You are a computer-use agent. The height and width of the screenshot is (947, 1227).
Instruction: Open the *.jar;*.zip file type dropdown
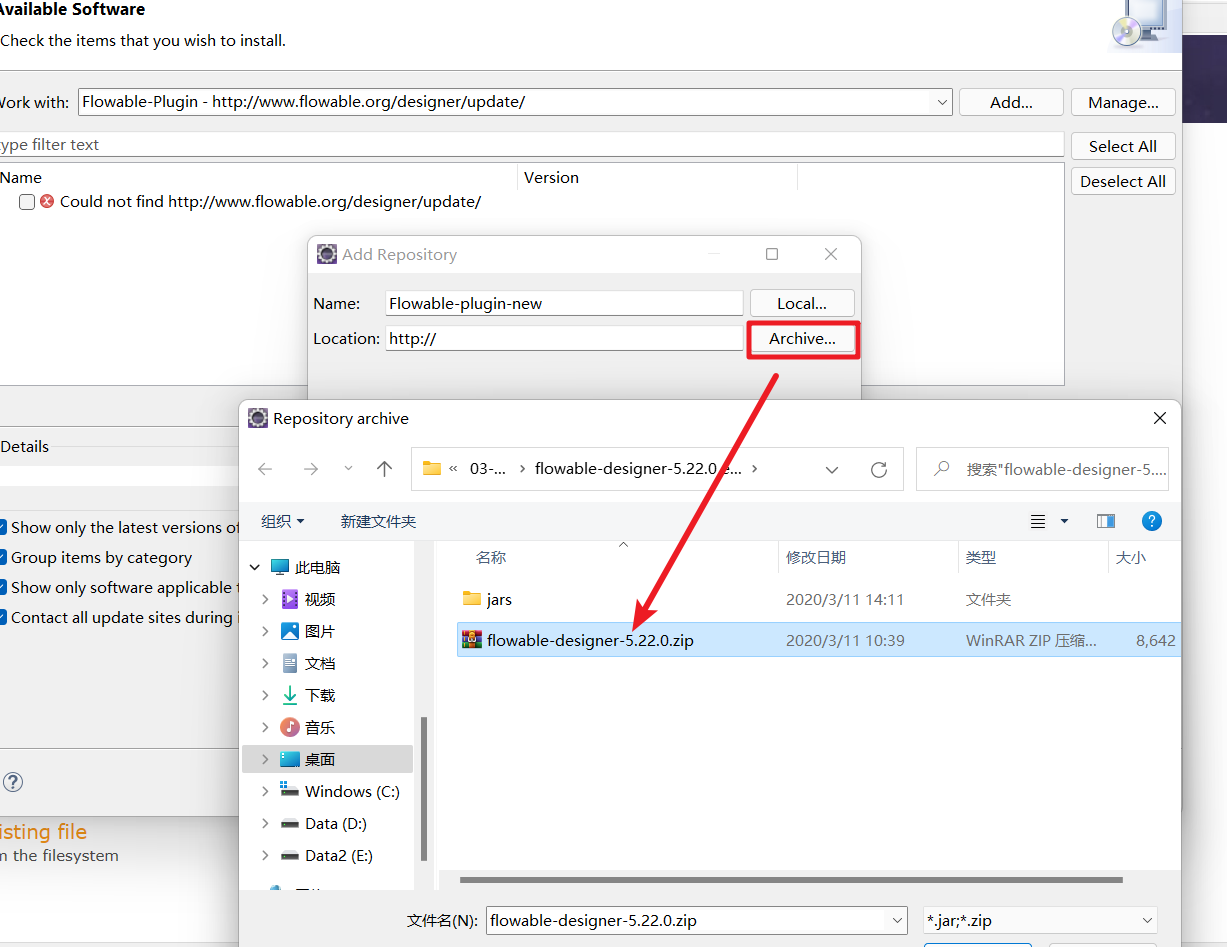pyautogui.click(x=1148, y=920)
